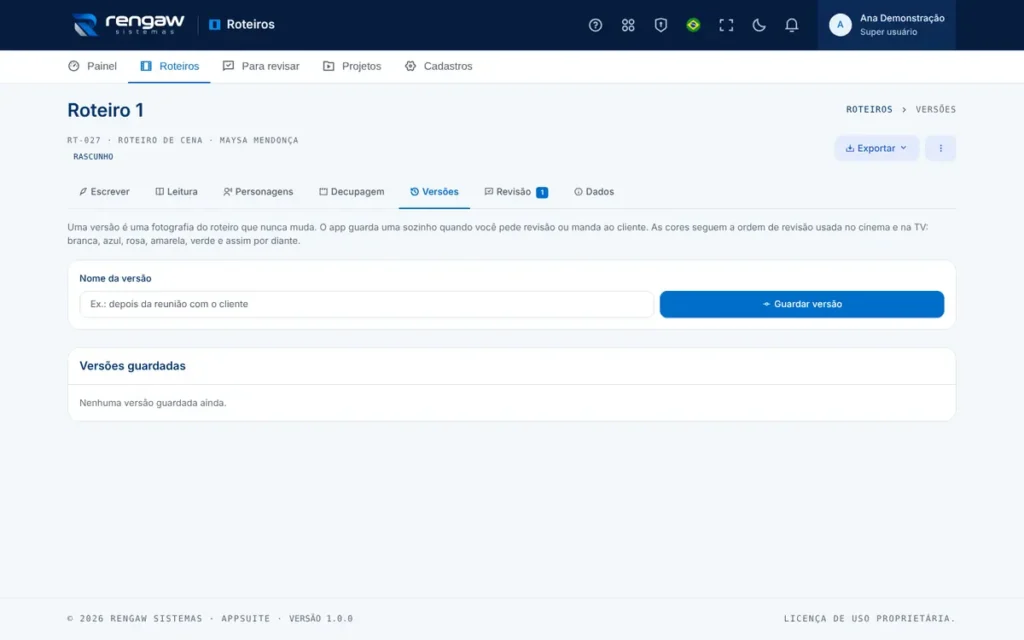Click the VERSÃO 1.0.0 footer text
The width and height of the screenshot is (1024, 640).
click(321, 618)
